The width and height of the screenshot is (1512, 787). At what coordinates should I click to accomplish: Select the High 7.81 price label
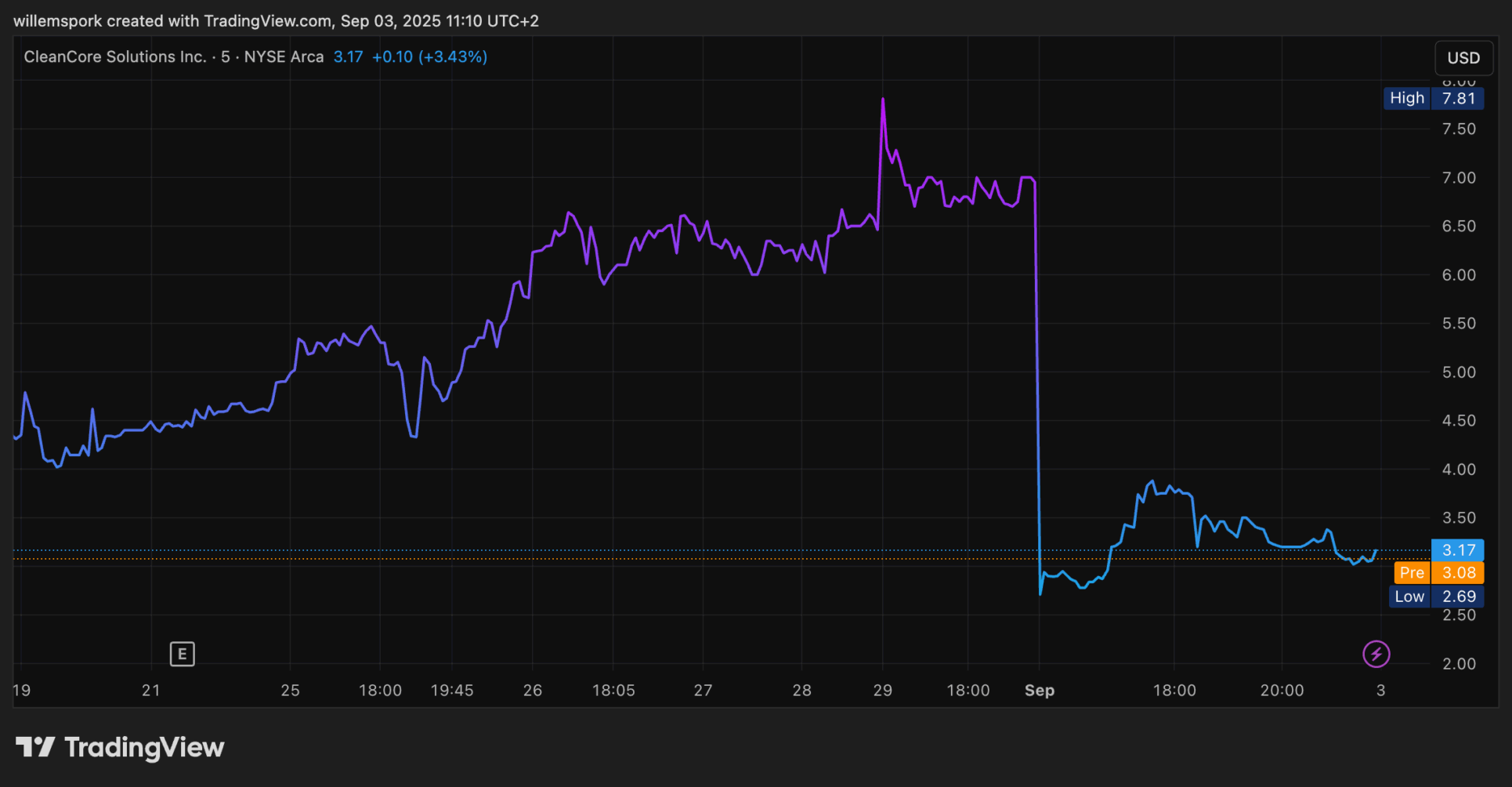pyautogui.click(x=1433, y=98)
